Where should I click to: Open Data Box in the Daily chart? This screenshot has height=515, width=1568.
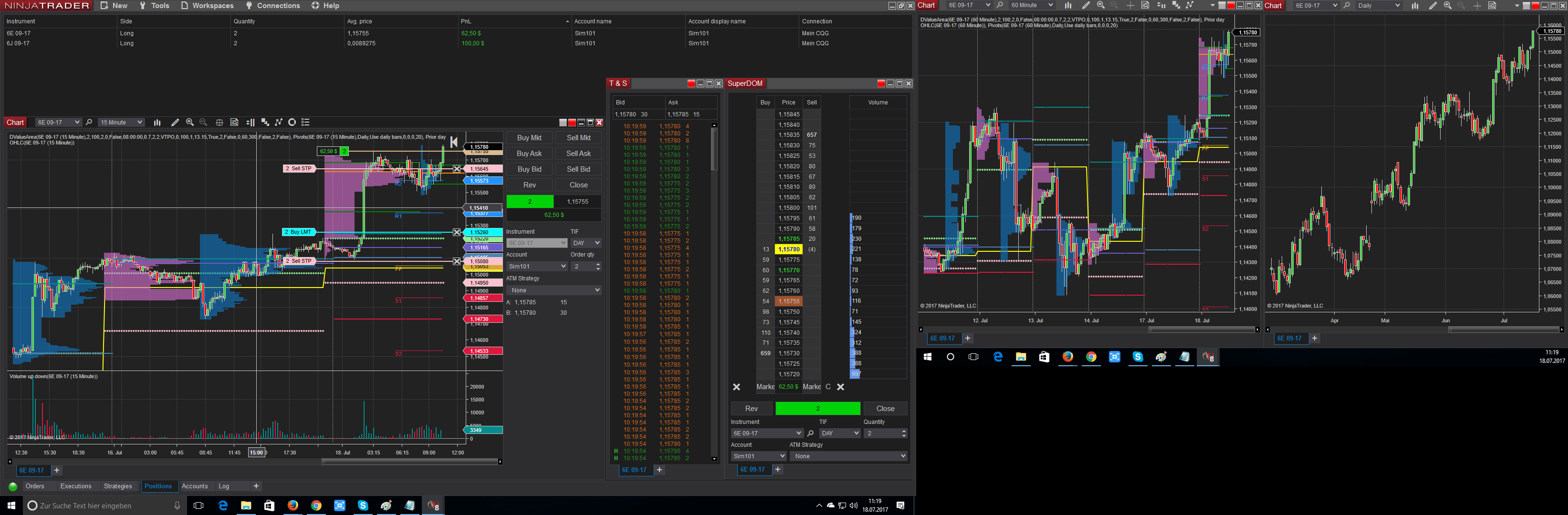click(x=1492, y=5)
